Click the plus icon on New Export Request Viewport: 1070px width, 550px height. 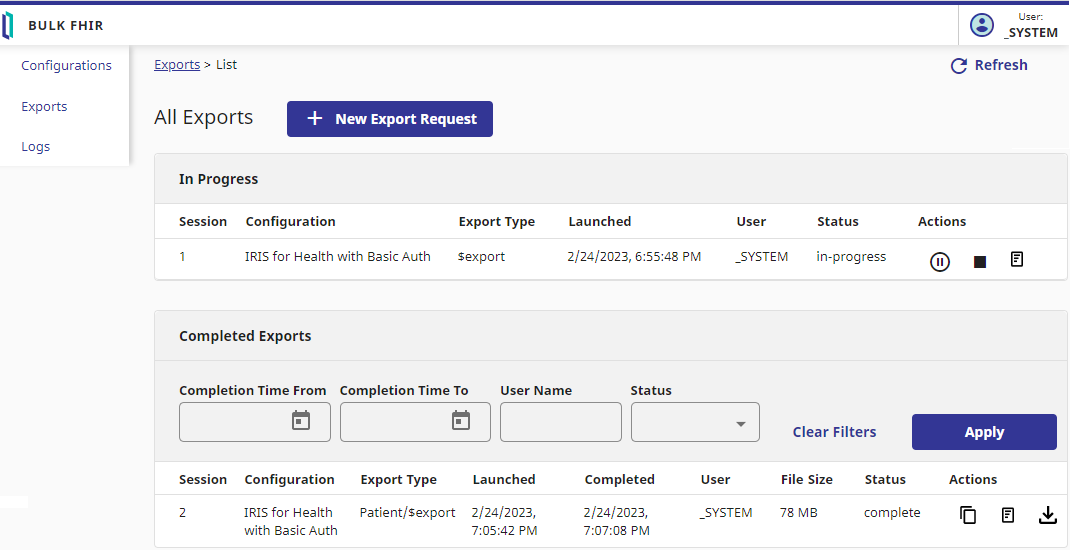314,119
